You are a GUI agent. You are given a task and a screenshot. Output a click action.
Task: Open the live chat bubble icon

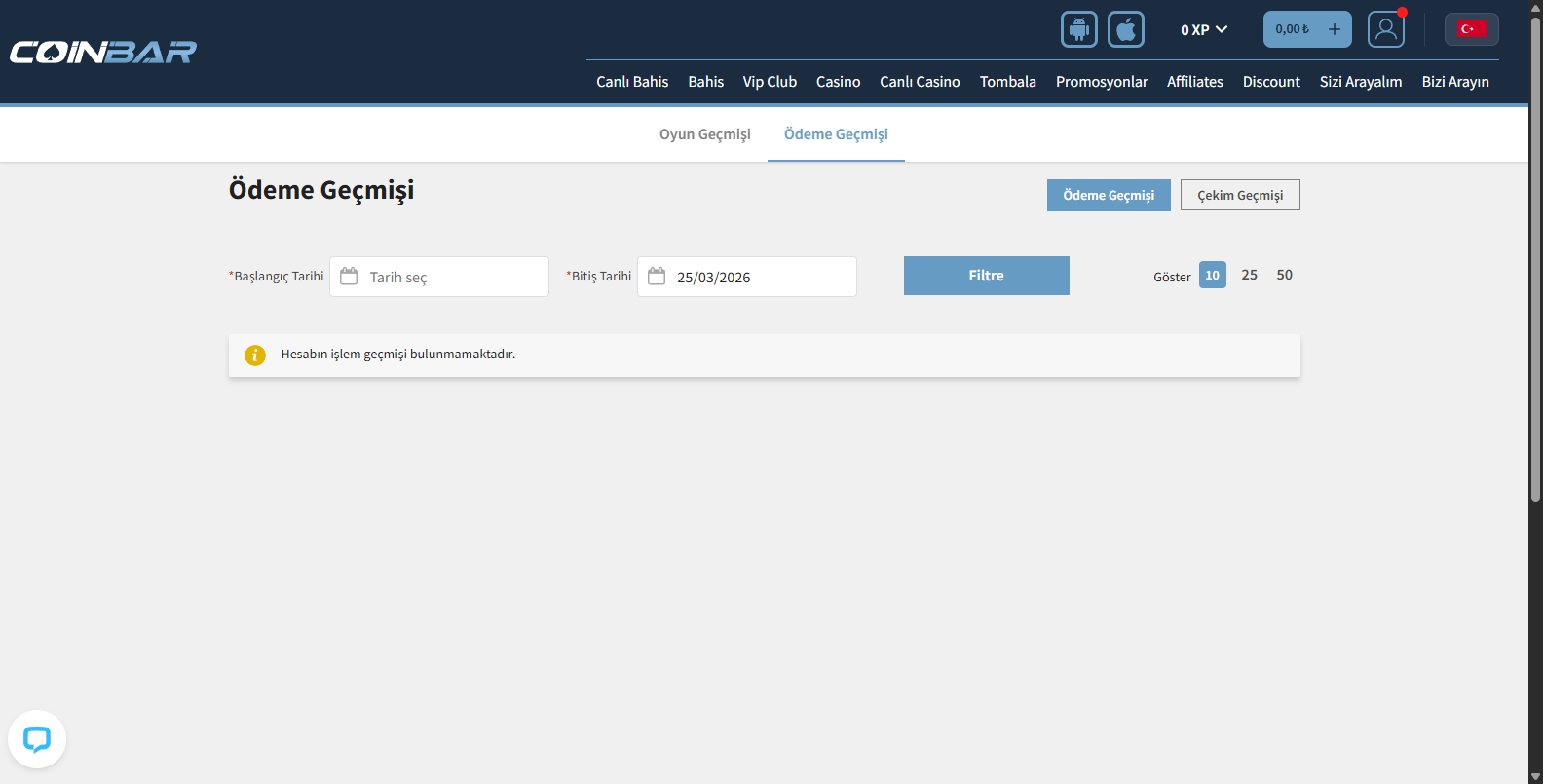37,739
